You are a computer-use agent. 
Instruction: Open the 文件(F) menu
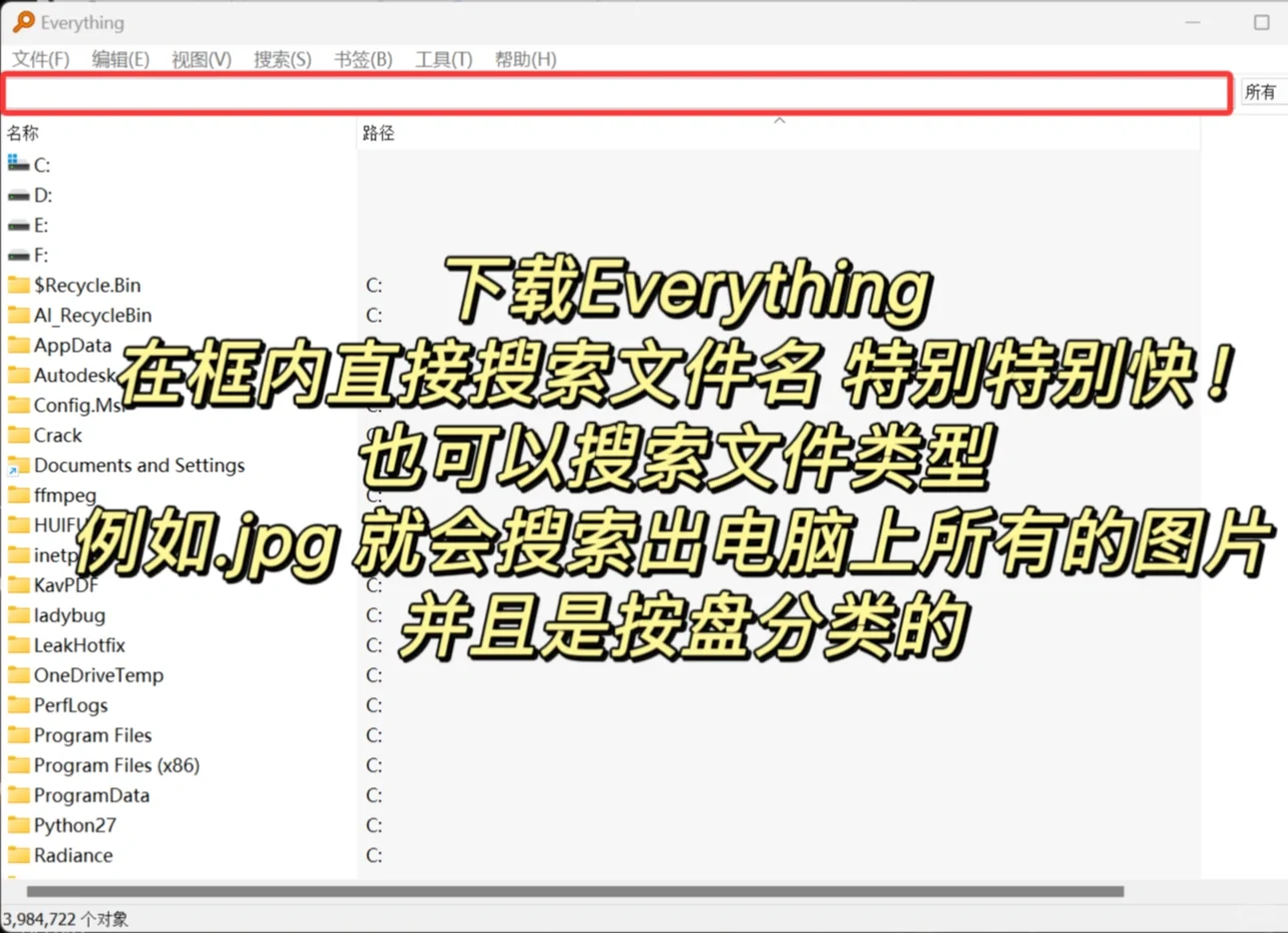click(41, 60)
